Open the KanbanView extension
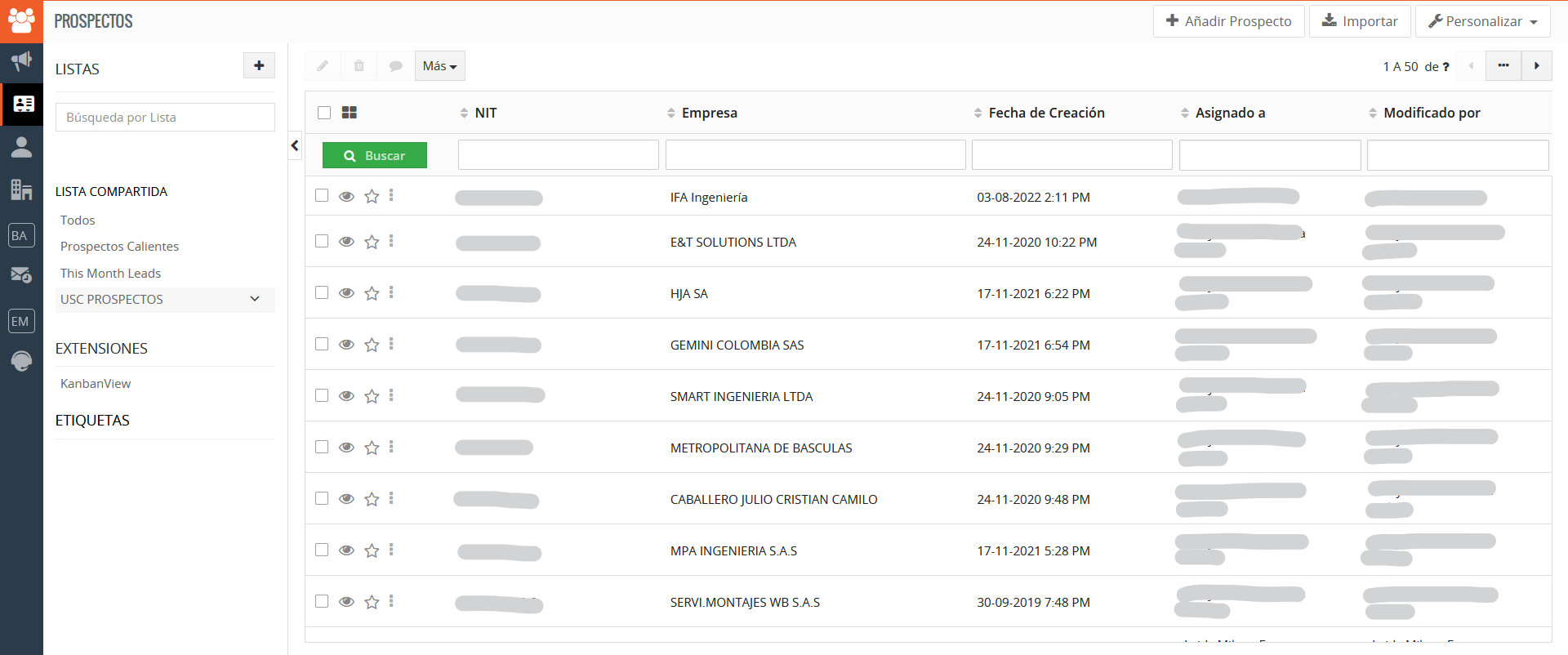This screenshot has width=1568, height=655. [x=96, y=383]
